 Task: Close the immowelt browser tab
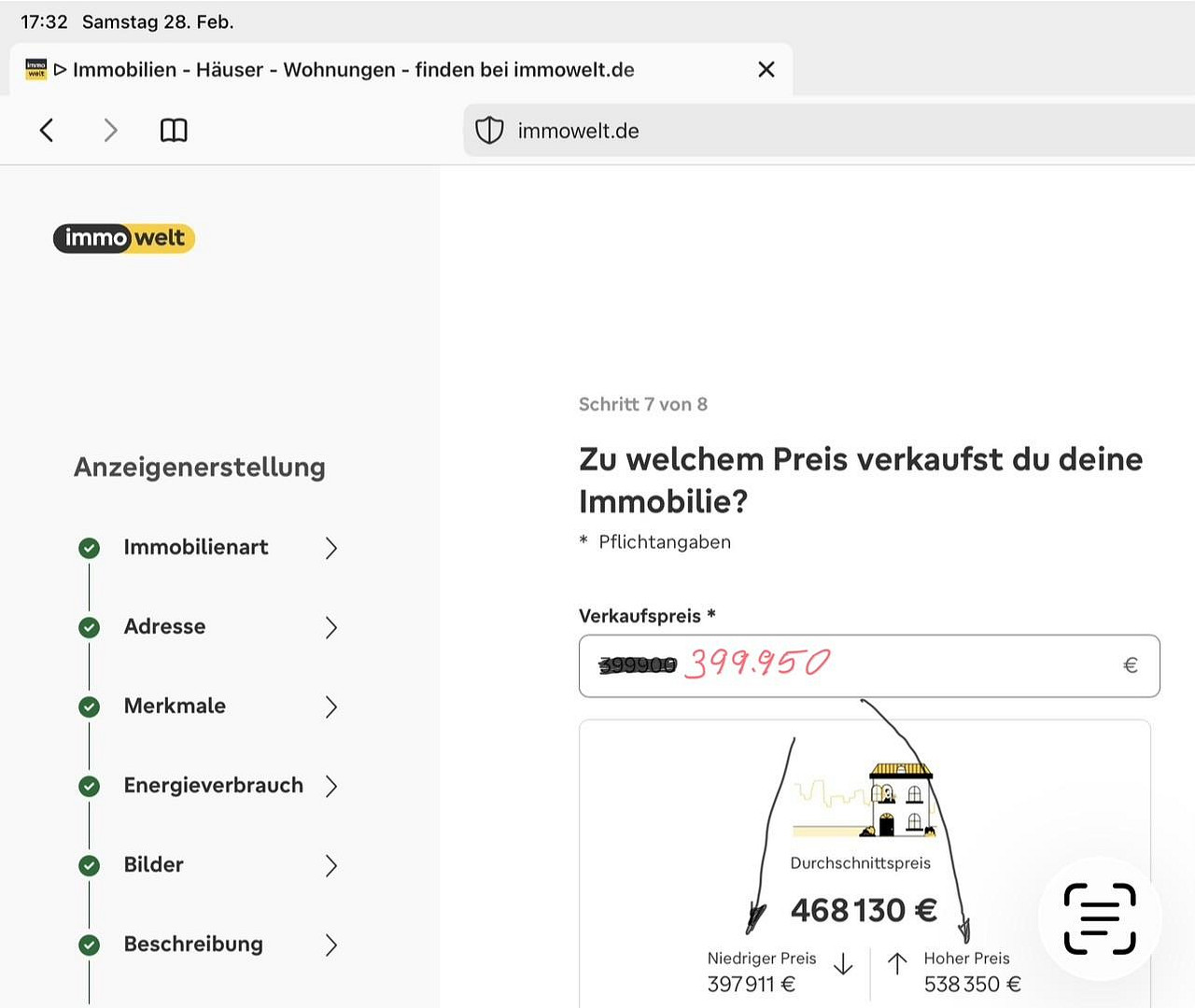pyautogui.click(x=766, y=70)
